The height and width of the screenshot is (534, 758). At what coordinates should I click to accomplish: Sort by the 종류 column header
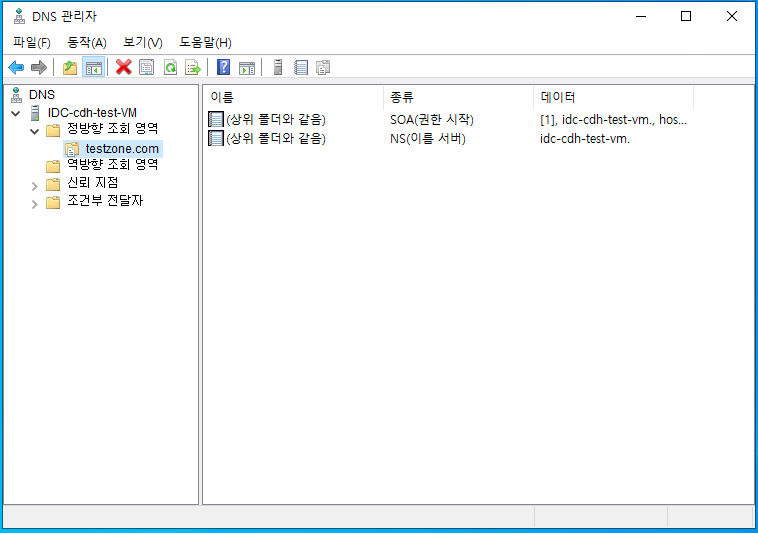coord(458,97)
